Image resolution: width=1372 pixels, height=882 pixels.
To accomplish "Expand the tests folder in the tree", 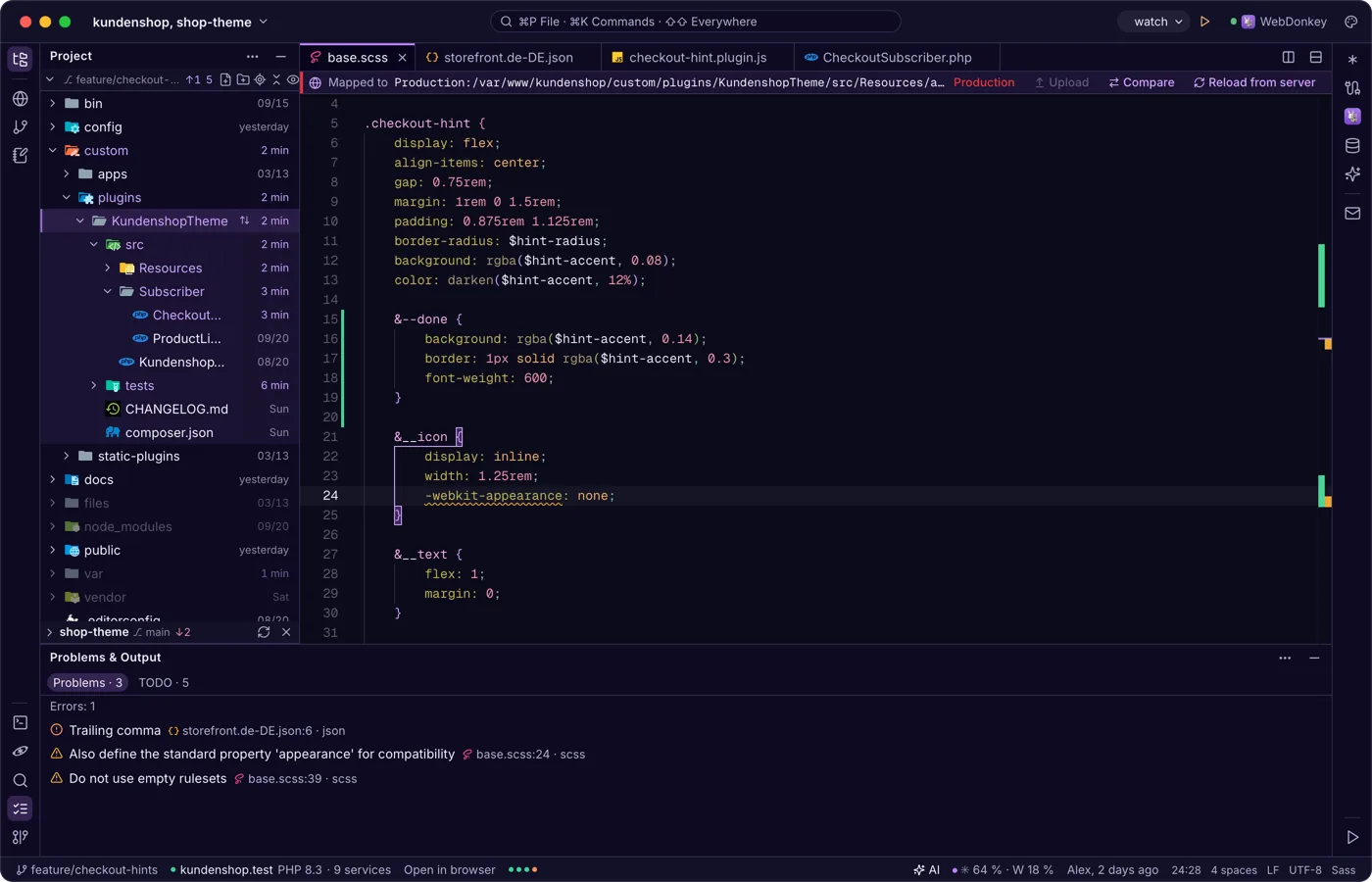I will click(94, 385).
